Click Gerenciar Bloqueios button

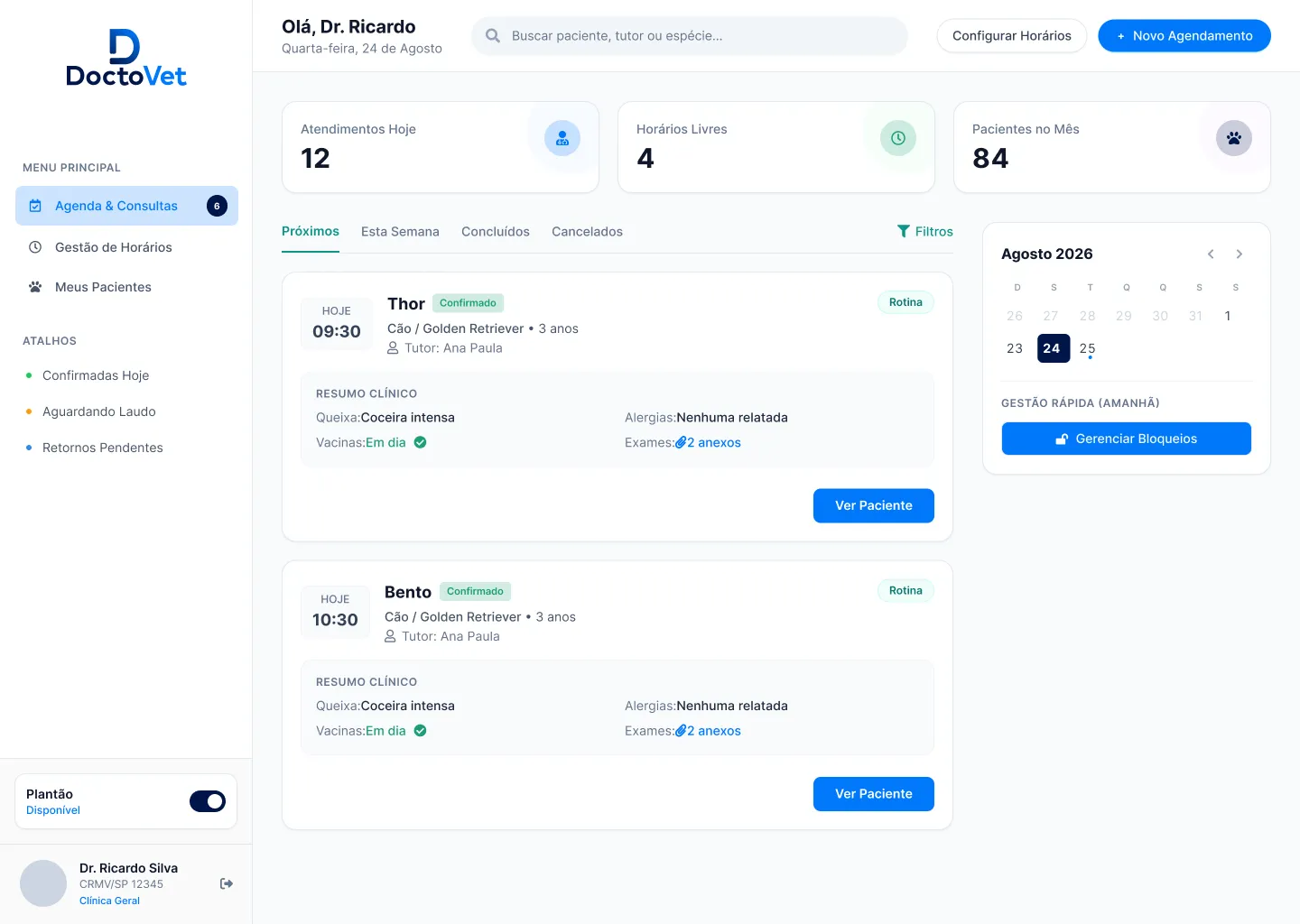point(1127,439)
